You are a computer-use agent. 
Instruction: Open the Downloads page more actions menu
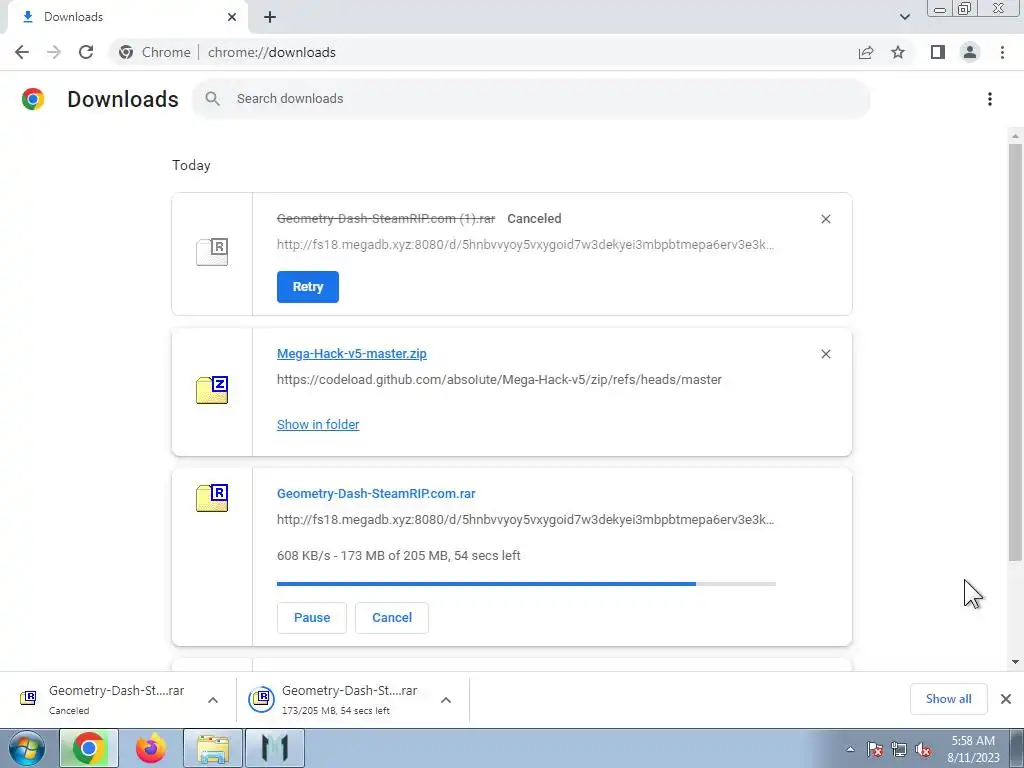989,99
